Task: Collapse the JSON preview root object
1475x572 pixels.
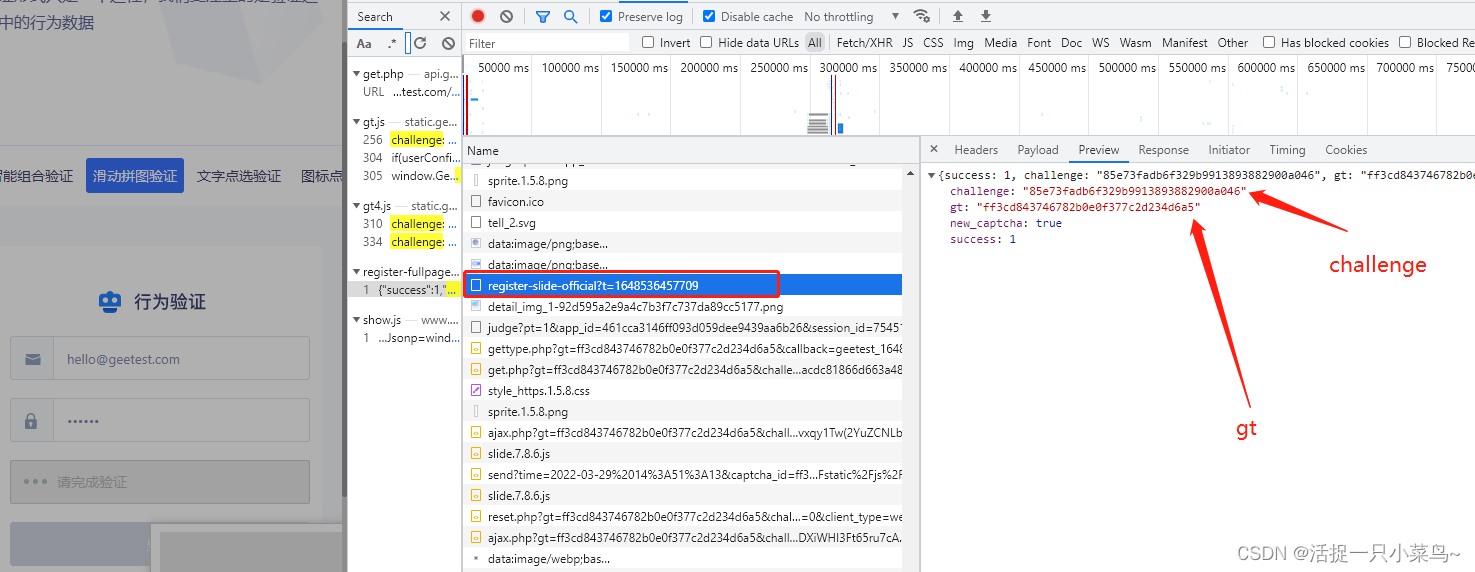Action: pyautogui.click(x=932, y=176)
